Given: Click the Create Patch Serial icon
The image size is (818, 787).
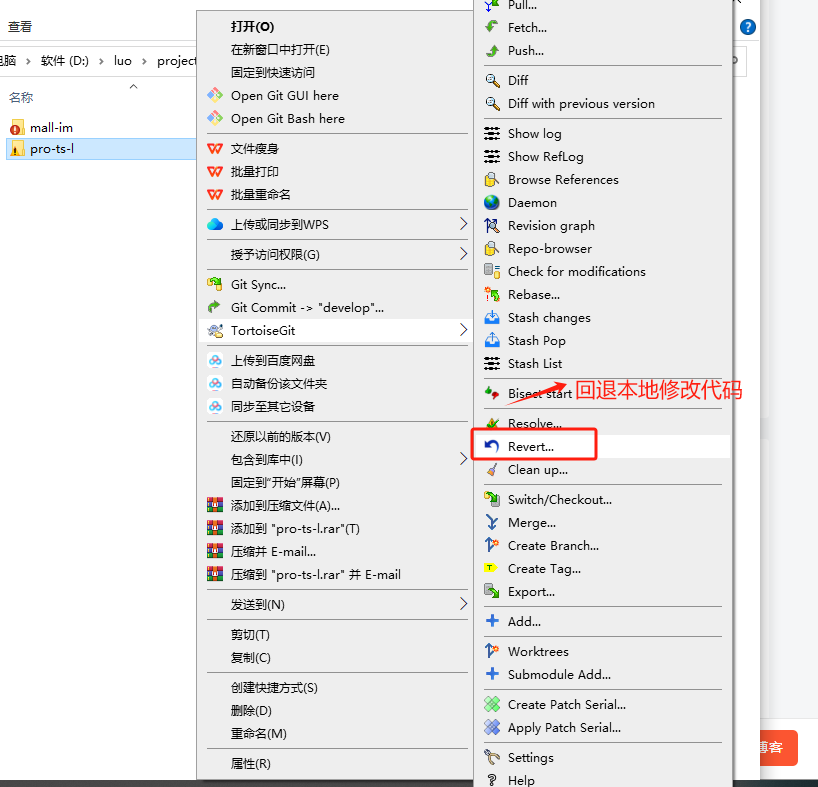Looking at the screenshot, I should pyautogui.click(x=491, y=704).
